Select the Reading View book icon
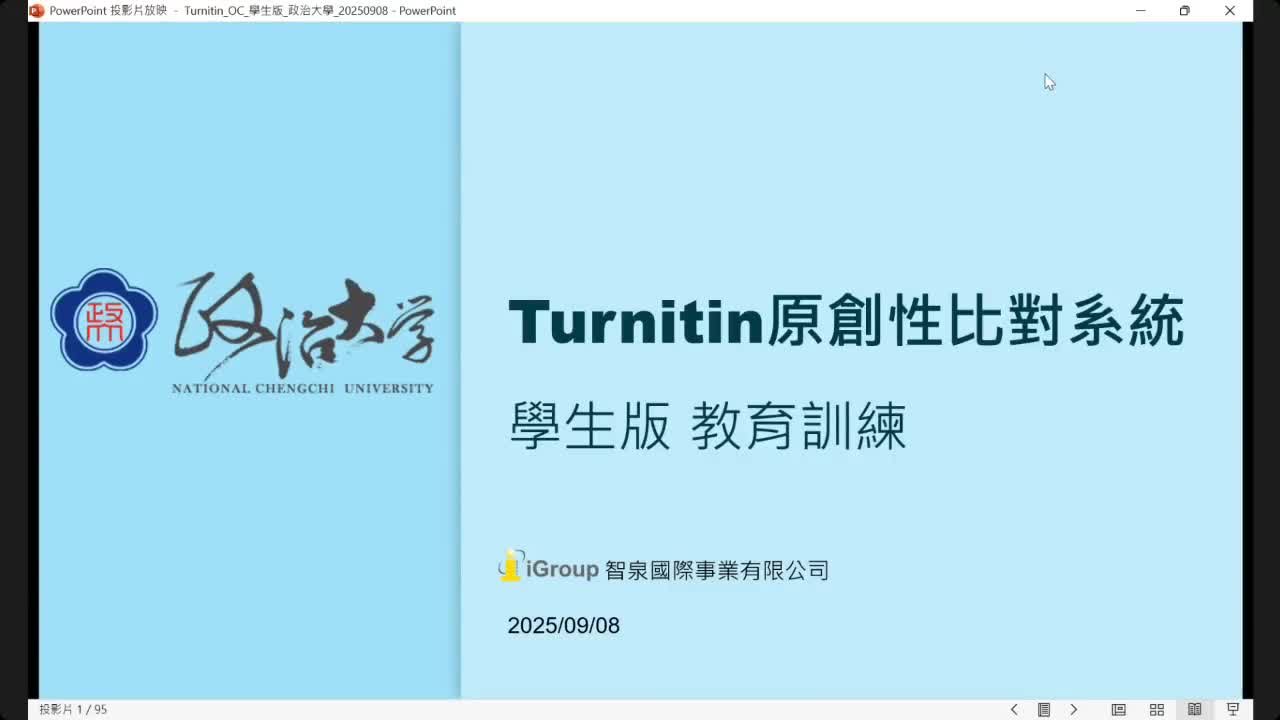Image resolution: width=1280 pixels, height=720 pixels. pos(1195,710)
